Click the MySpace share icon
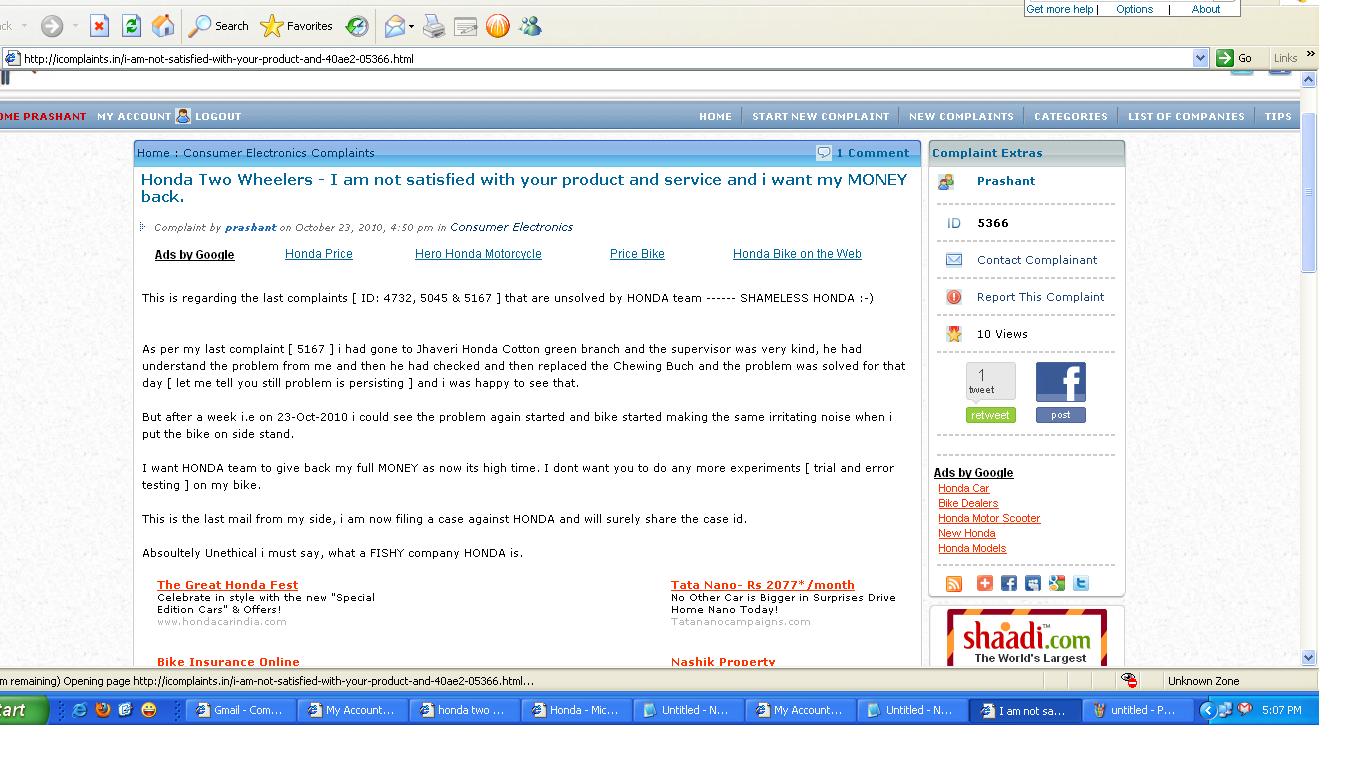This screenshot has height=768, width=1366. (1032, 583)
